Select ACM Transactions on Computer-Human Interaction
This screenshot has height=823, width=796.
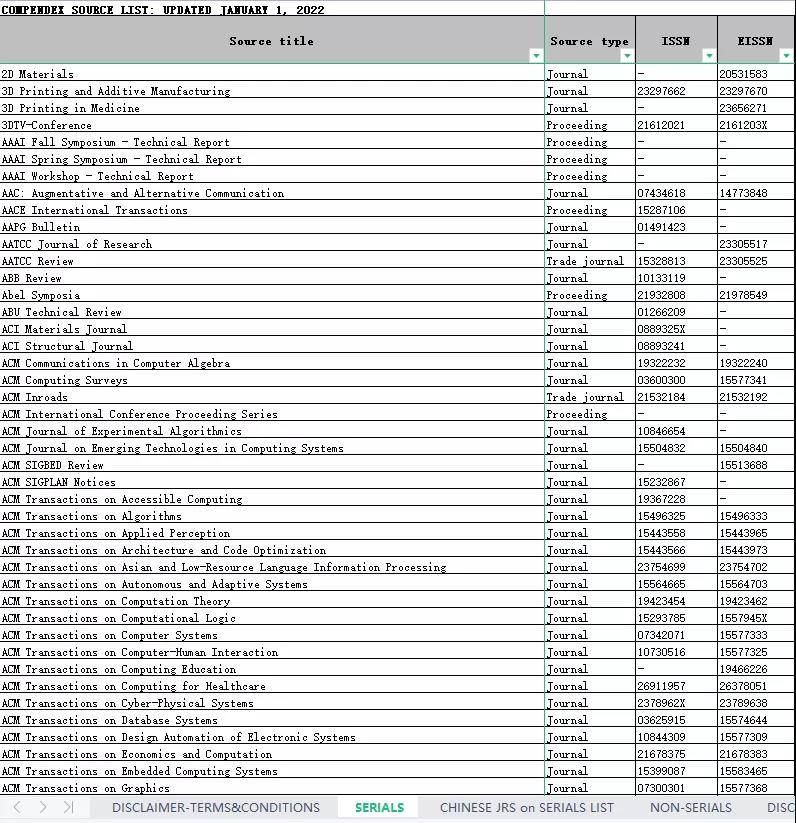tap(272, 652)
